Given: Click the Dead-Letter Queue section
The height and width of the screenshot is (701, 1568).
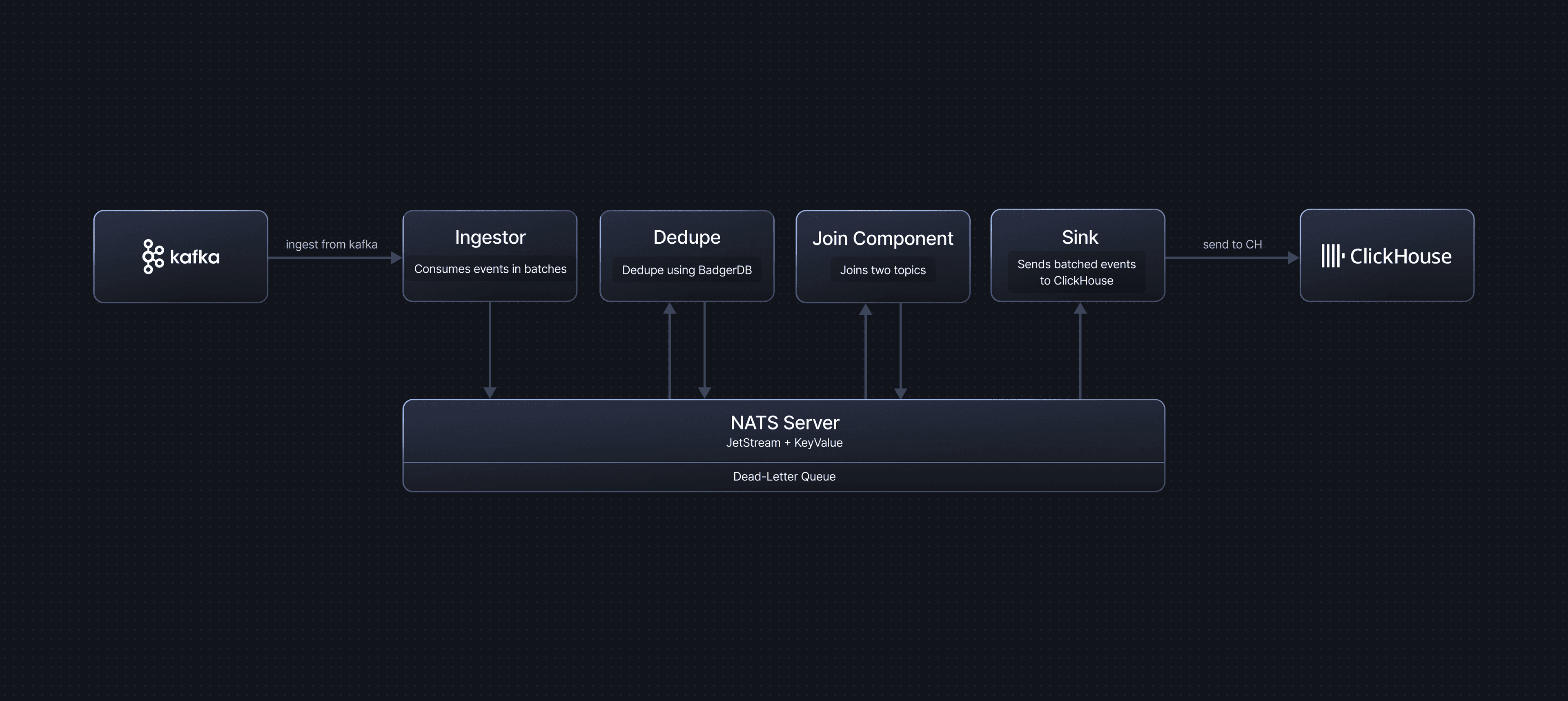Looking at the screenshot, I should pyautogui.click(x=784, y=476).
